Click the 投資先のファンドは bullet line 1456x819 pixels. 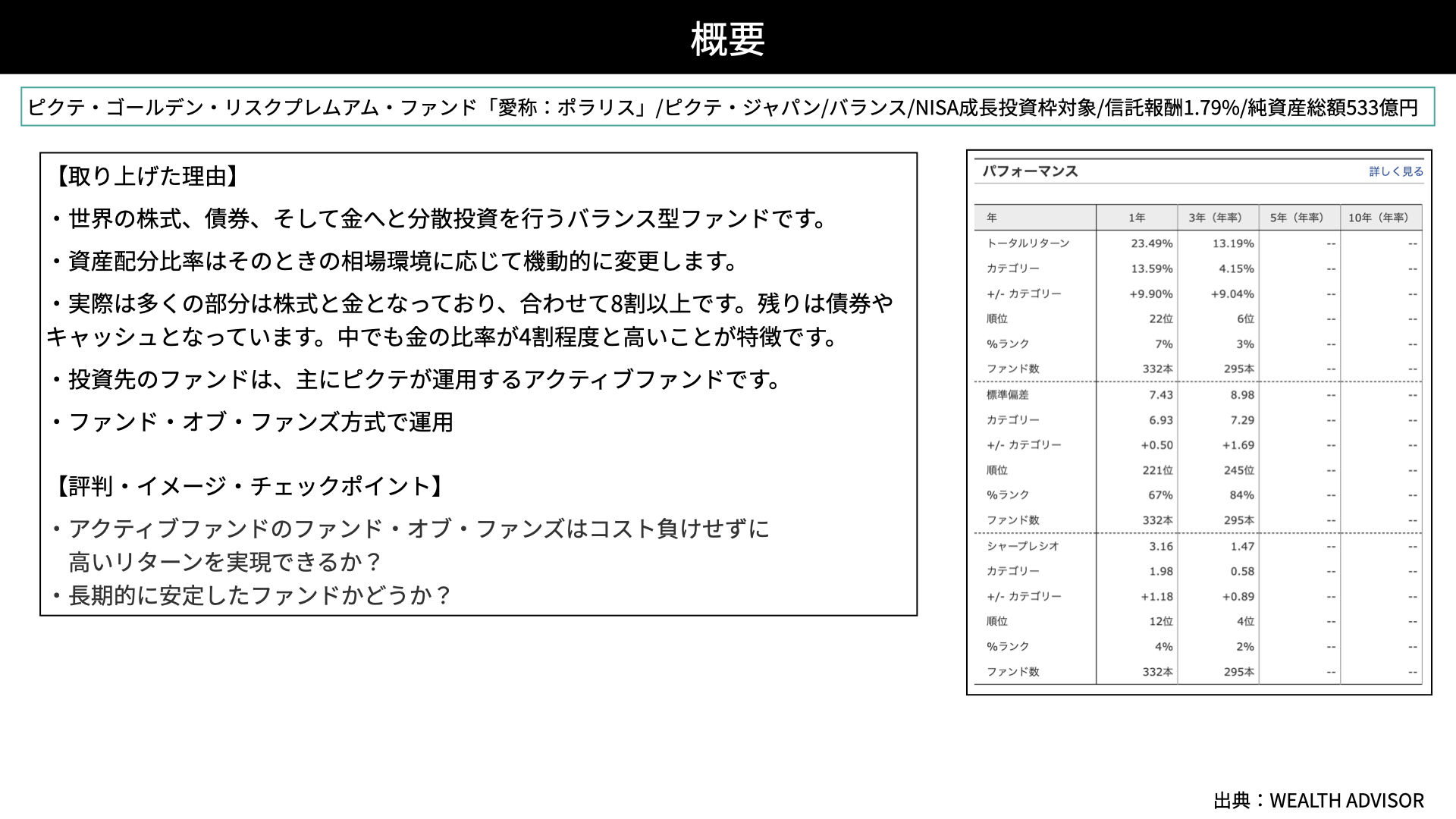pos(416,379)
